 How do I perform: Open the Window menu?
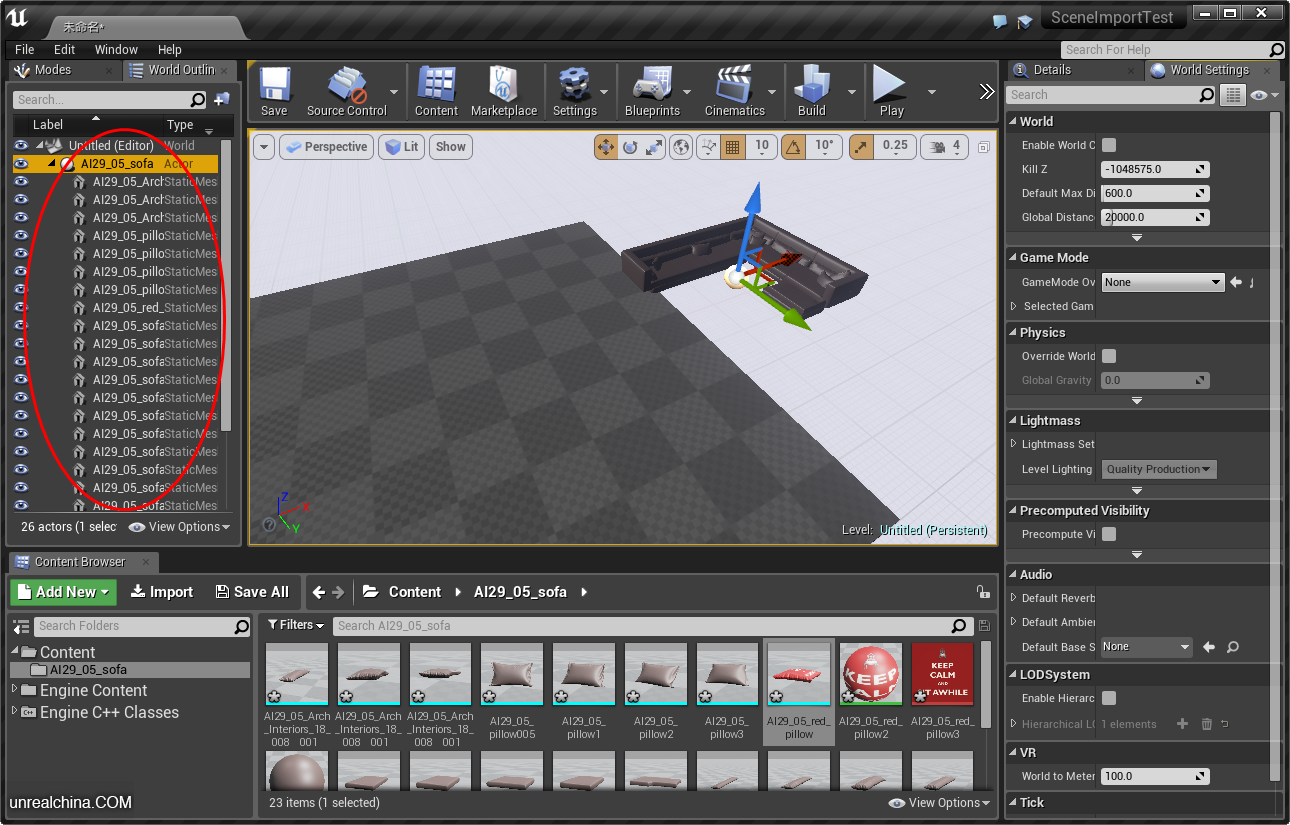[x=116, y=49]
